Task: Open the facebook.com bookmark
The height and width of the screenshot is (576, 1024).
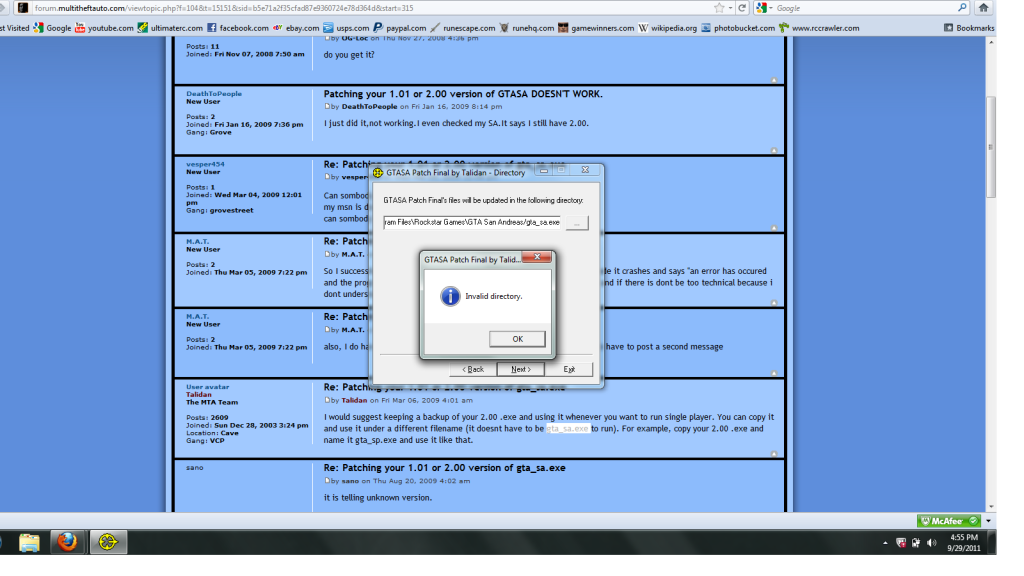Action: (238, 28)
